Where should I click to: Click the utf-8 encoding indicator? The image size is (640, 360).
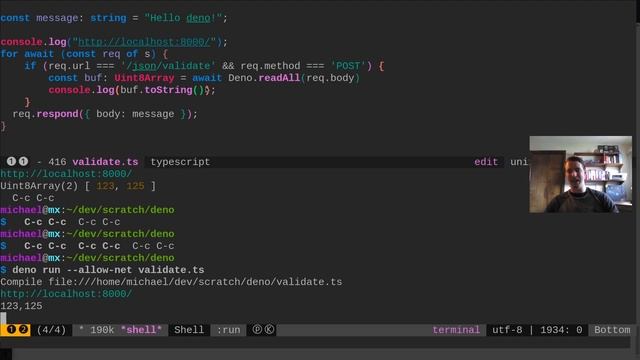[507, 330]
